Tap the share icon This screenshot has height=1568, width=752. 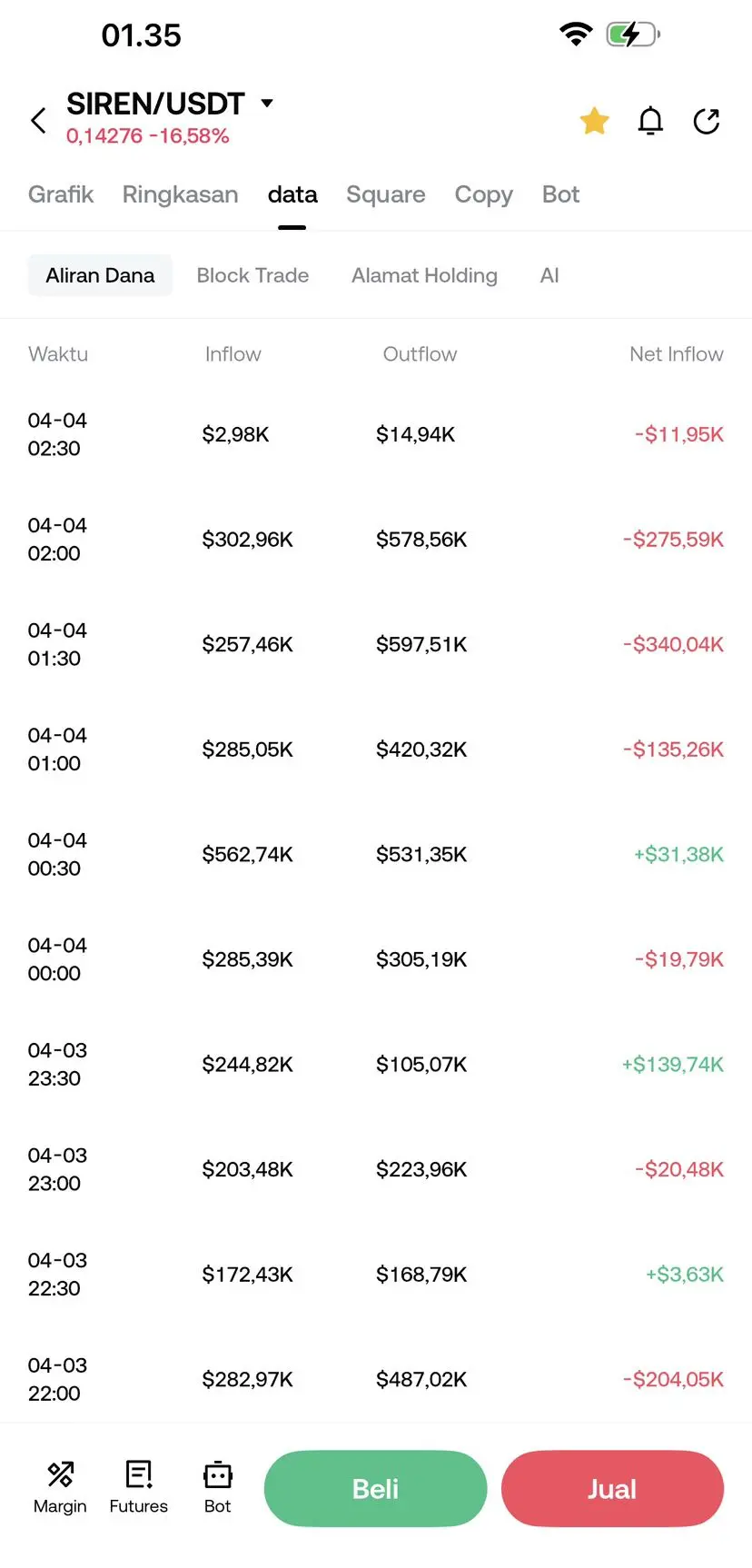click(x=706, y=121)
